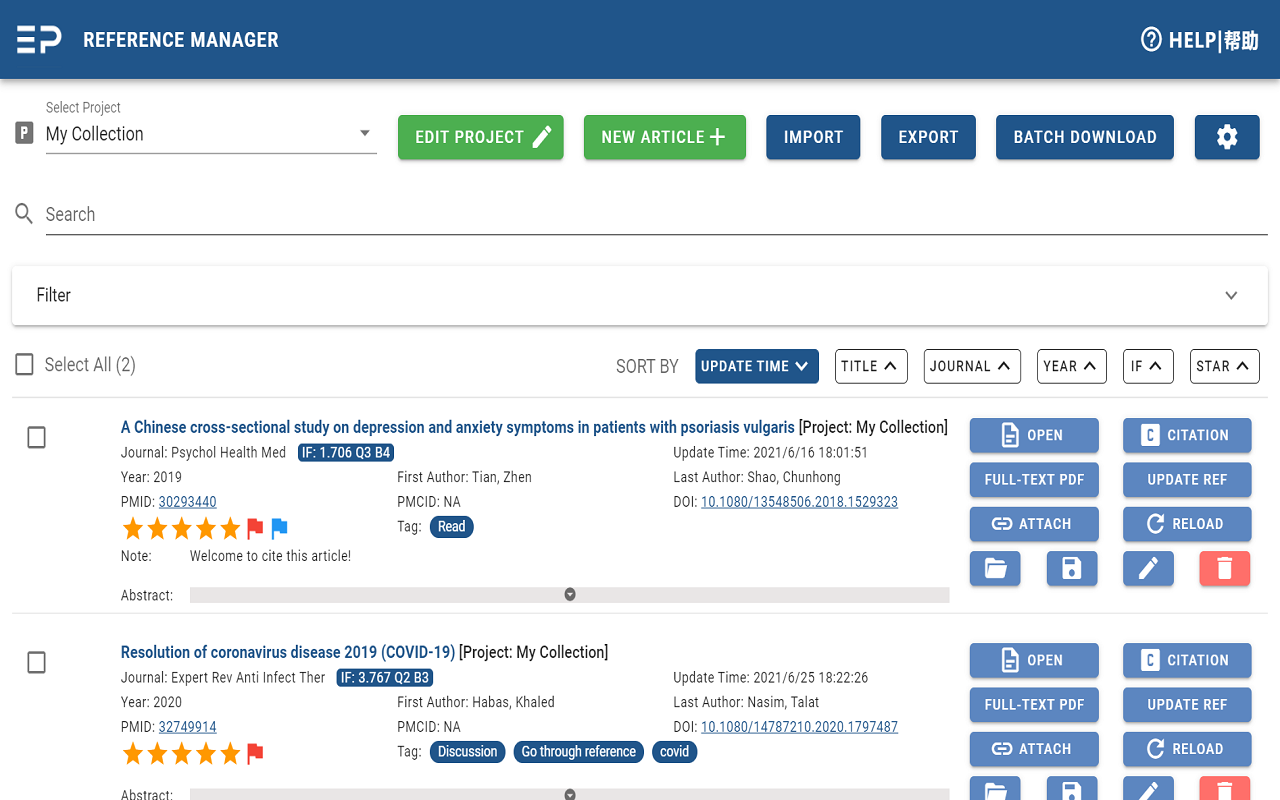This screenshot has width=1280, height=800.
Task: Open the Select Project dropdown
Action: [x=211, y=134]
